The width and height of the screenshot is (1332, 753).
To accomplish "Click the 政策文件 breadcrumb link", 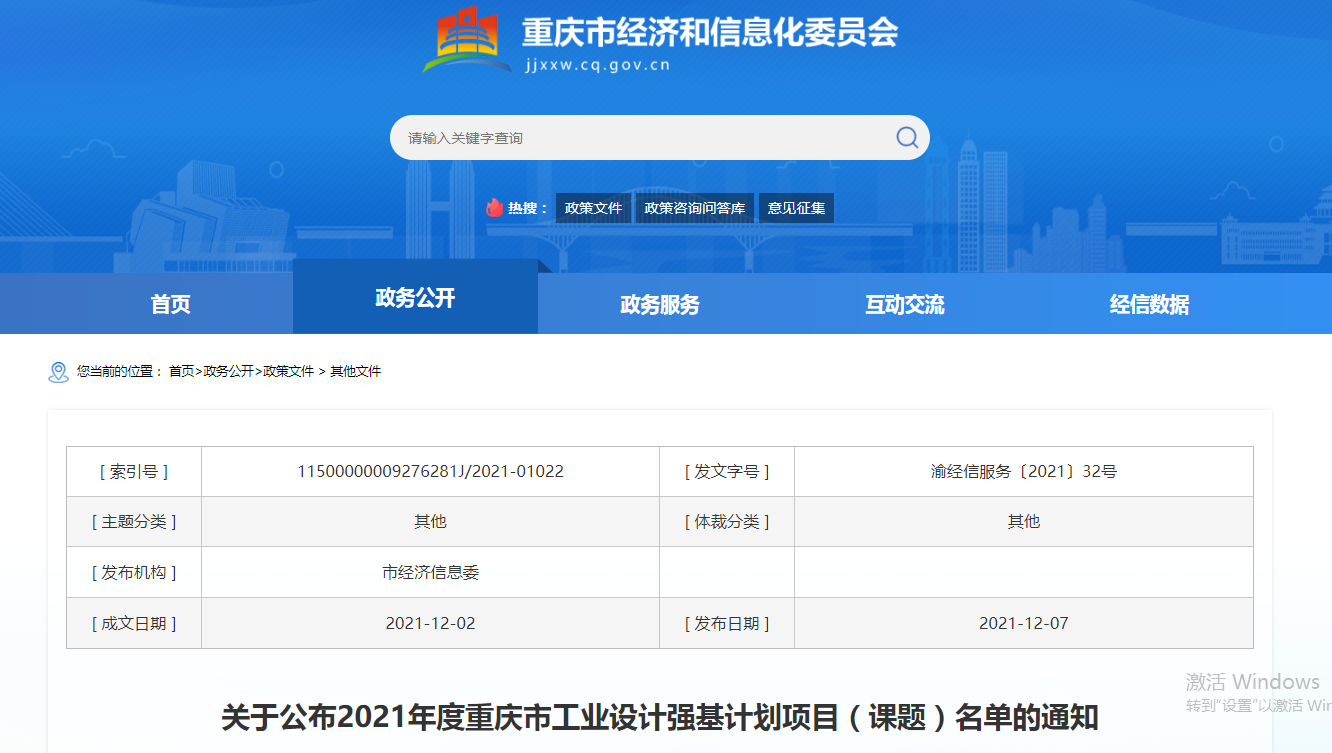I will (x=289, y=371).
